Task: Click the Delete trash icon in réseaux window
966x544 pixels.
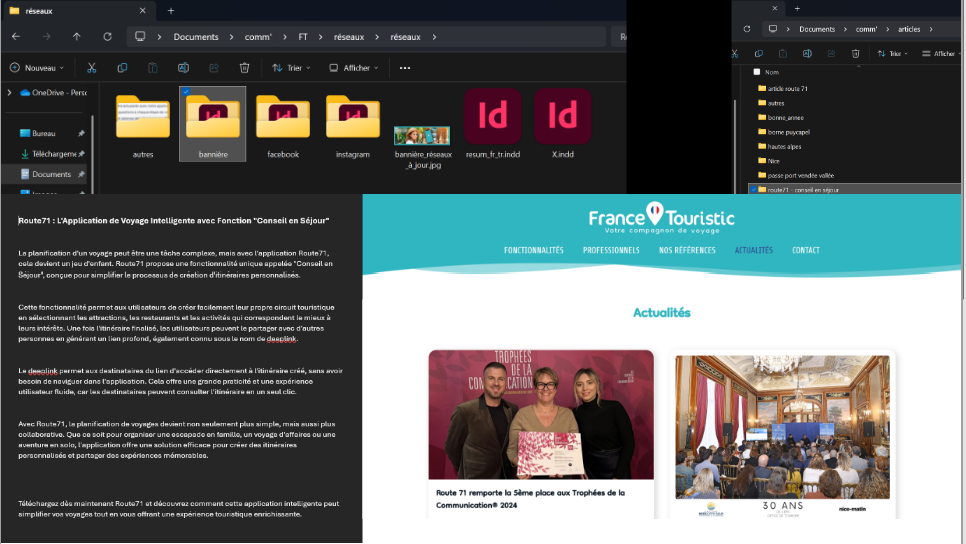Action: [x=245, y=68]
